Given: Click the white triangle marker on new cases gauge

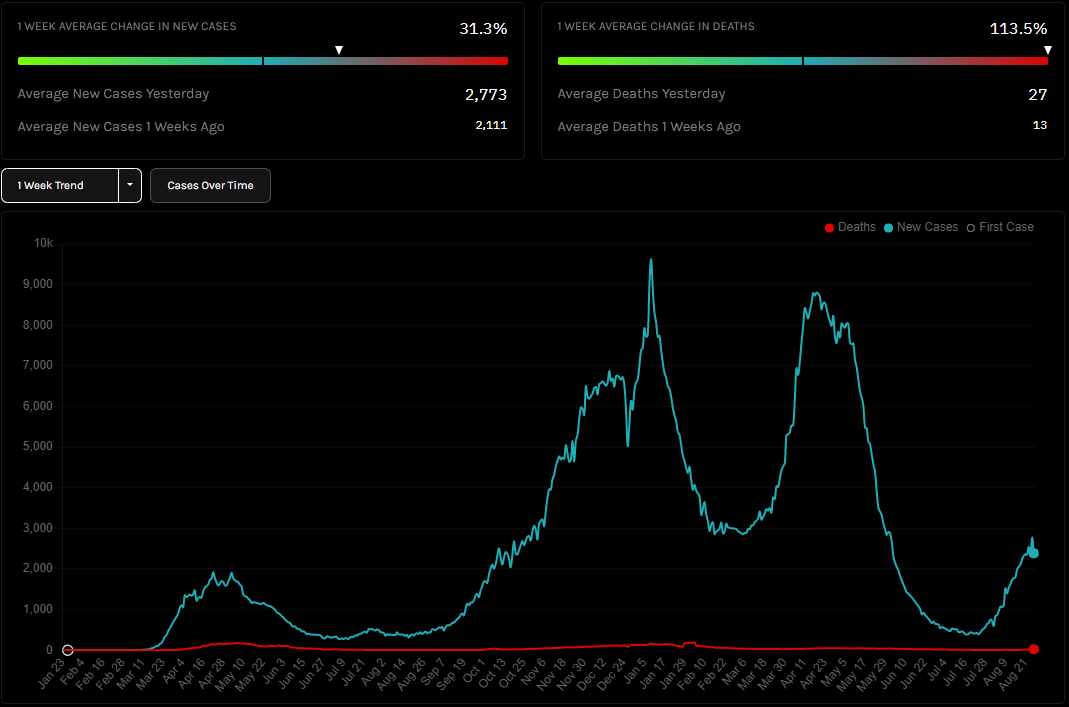Looking at the screenshot, I should (339, 50).
